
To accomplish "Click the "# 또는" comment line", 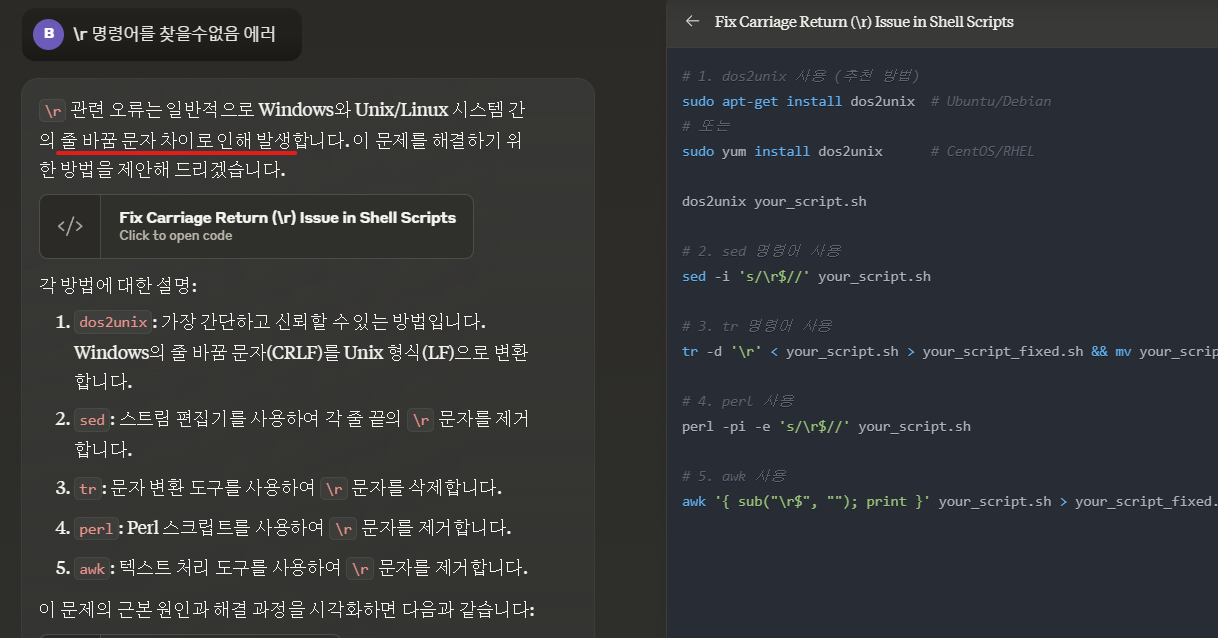I will (x=705, y=126).
